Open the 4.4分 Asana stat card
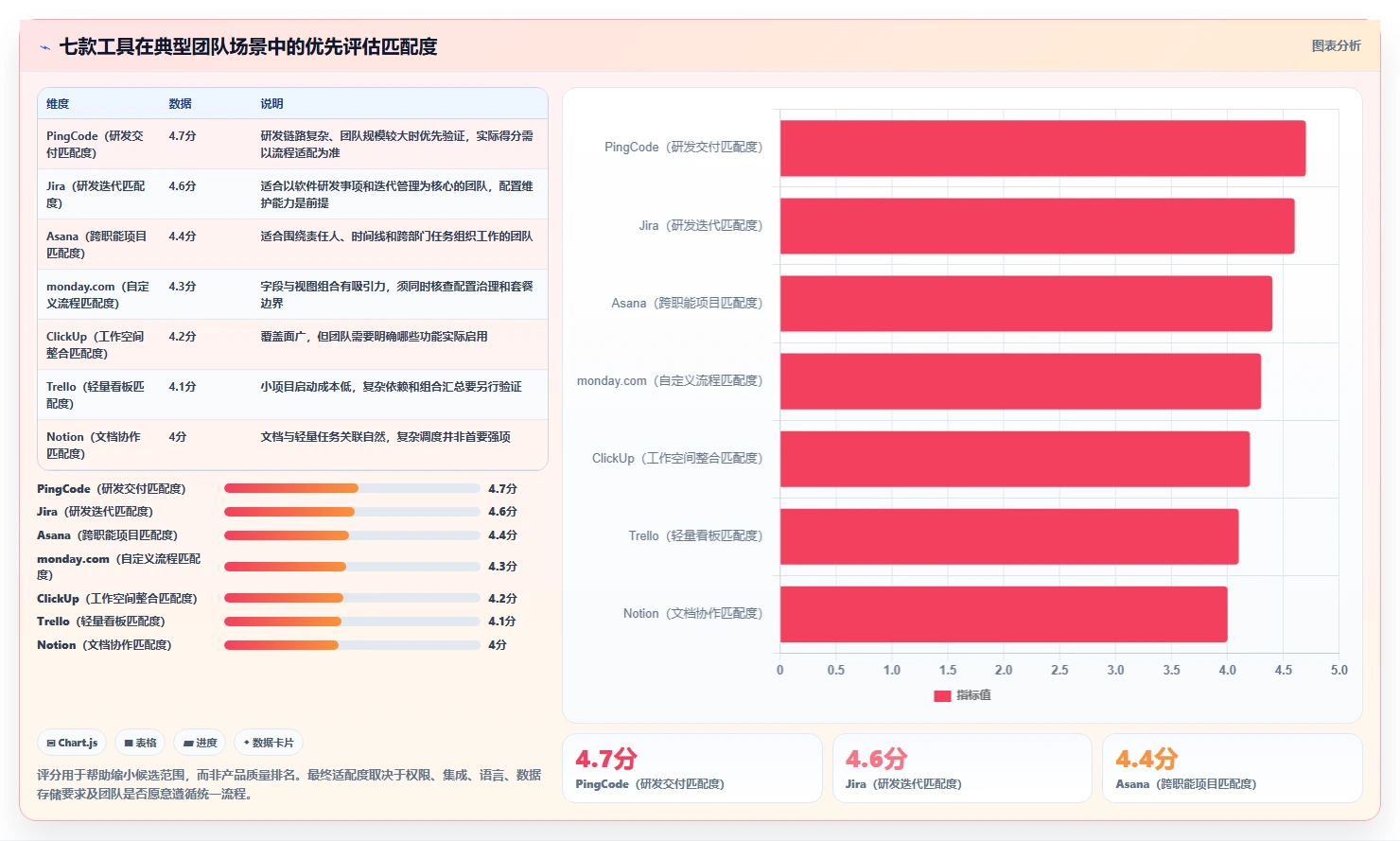The height and width of the screenshot is (841, 1400). pyautogui.click(x=1233, y=768)
